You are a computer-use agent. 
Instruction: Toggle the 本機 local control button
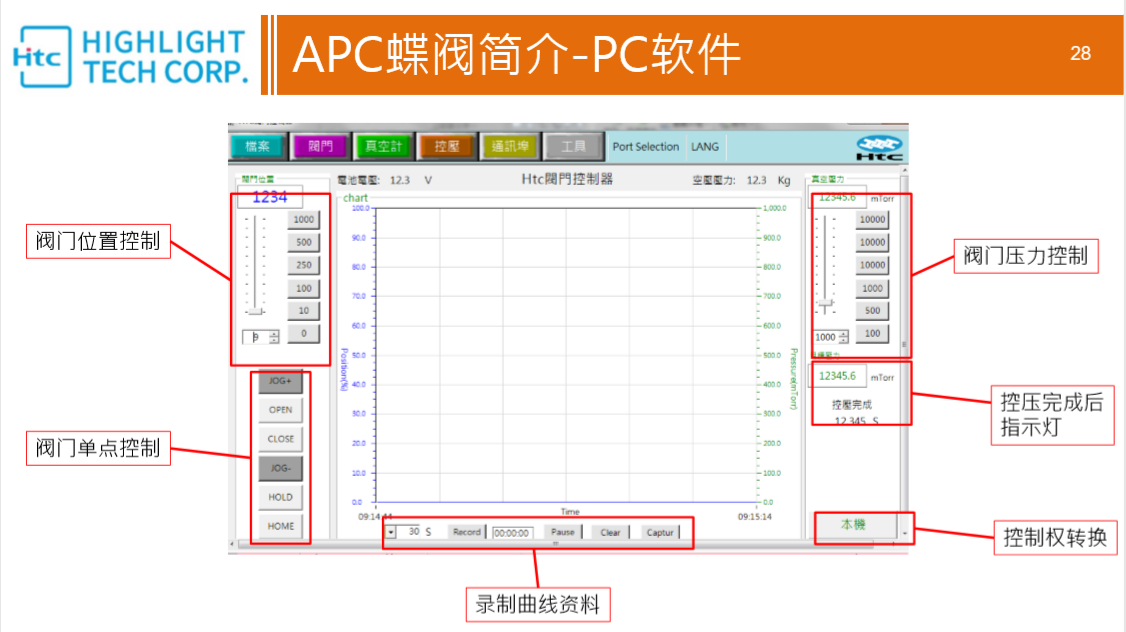point(852,525)
